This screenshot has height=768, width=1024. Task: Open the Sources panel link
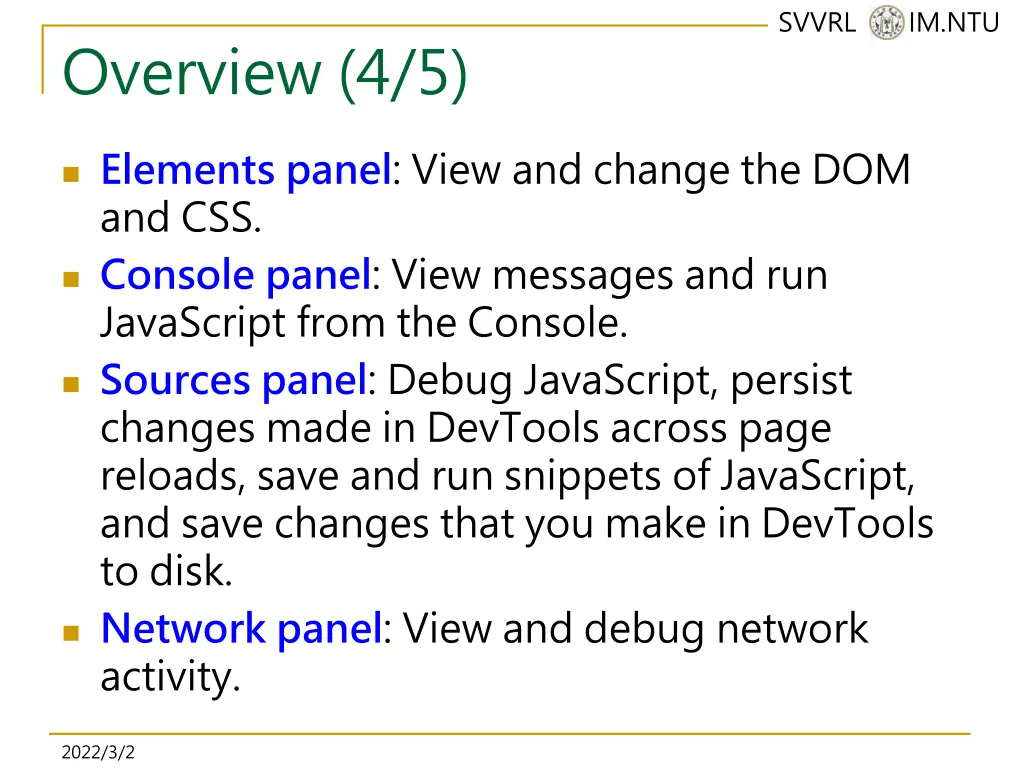(234, 381)
